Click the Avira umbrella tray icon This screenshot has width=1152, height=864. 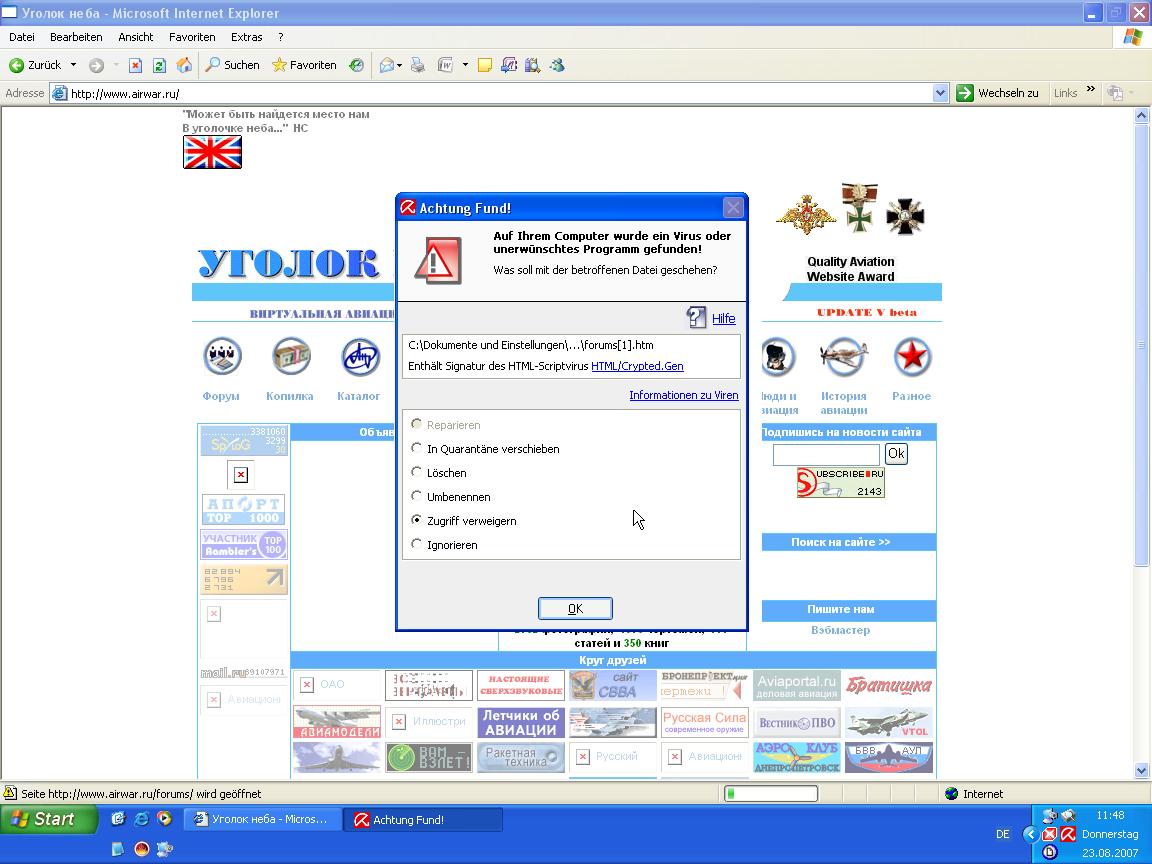(1068, 834)
